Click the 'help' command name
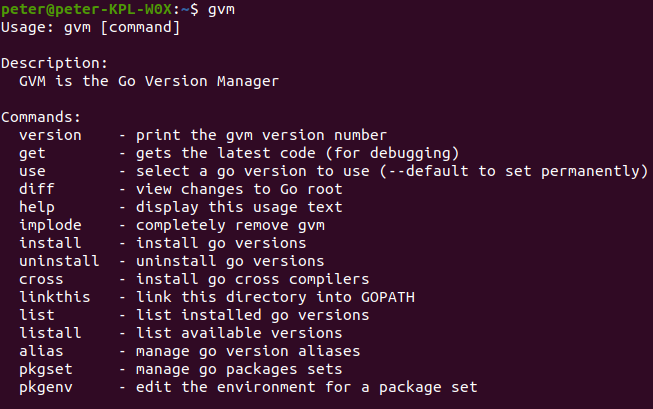The height and width of the screenshot is (409, 653). (x=35, y=206)
